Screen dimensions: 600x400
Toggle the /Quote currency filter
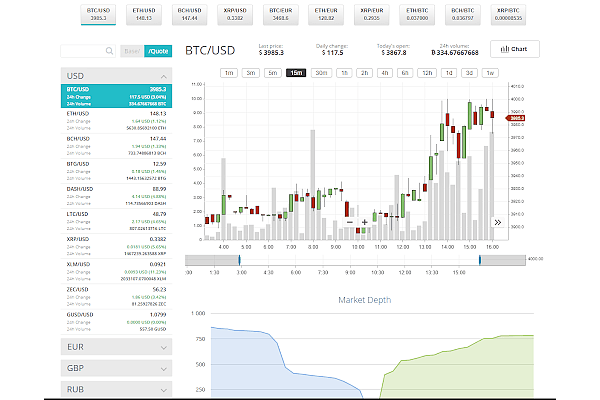click(x=157, y=50)
